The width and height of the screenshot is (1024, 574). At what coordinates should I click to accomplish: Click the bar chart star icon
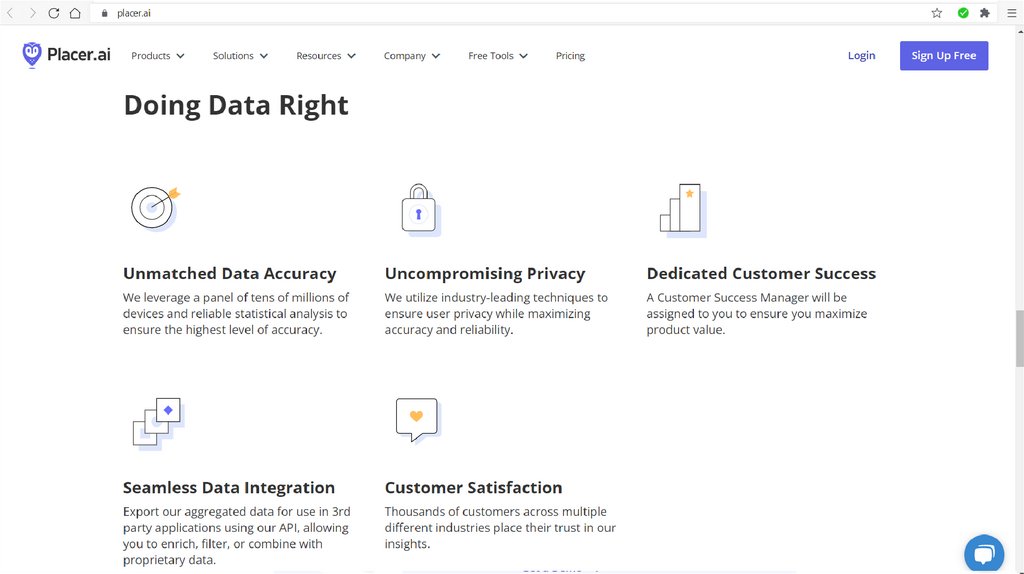682,208
